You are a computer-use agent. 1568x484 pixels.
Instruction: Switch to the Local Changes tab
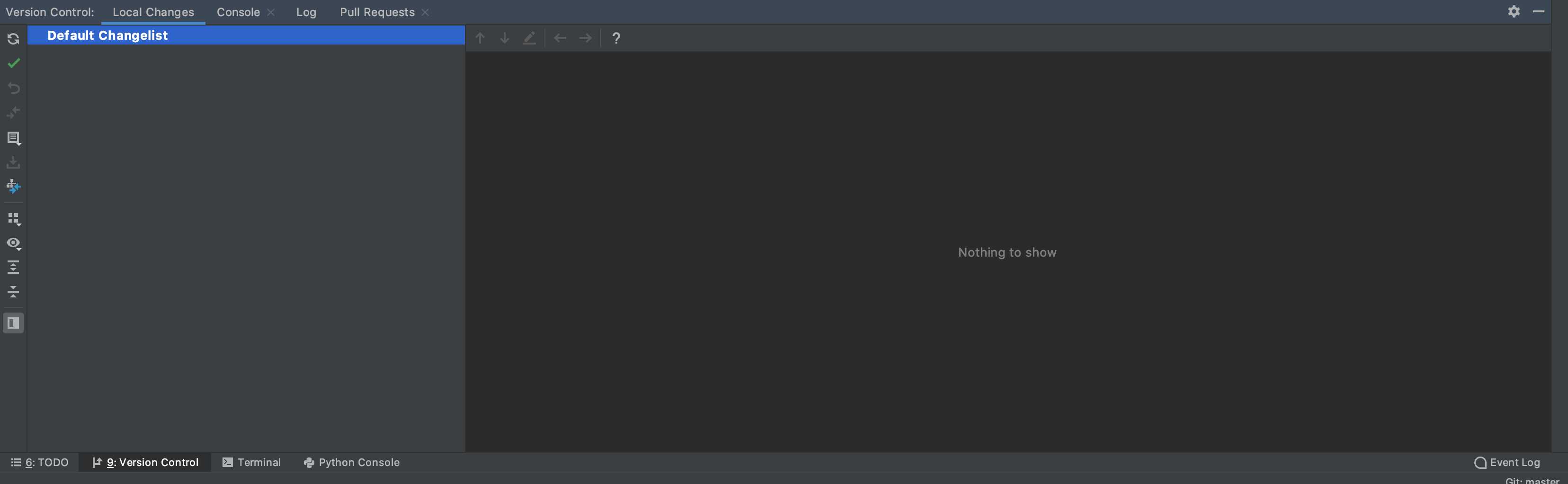[153, 12]
